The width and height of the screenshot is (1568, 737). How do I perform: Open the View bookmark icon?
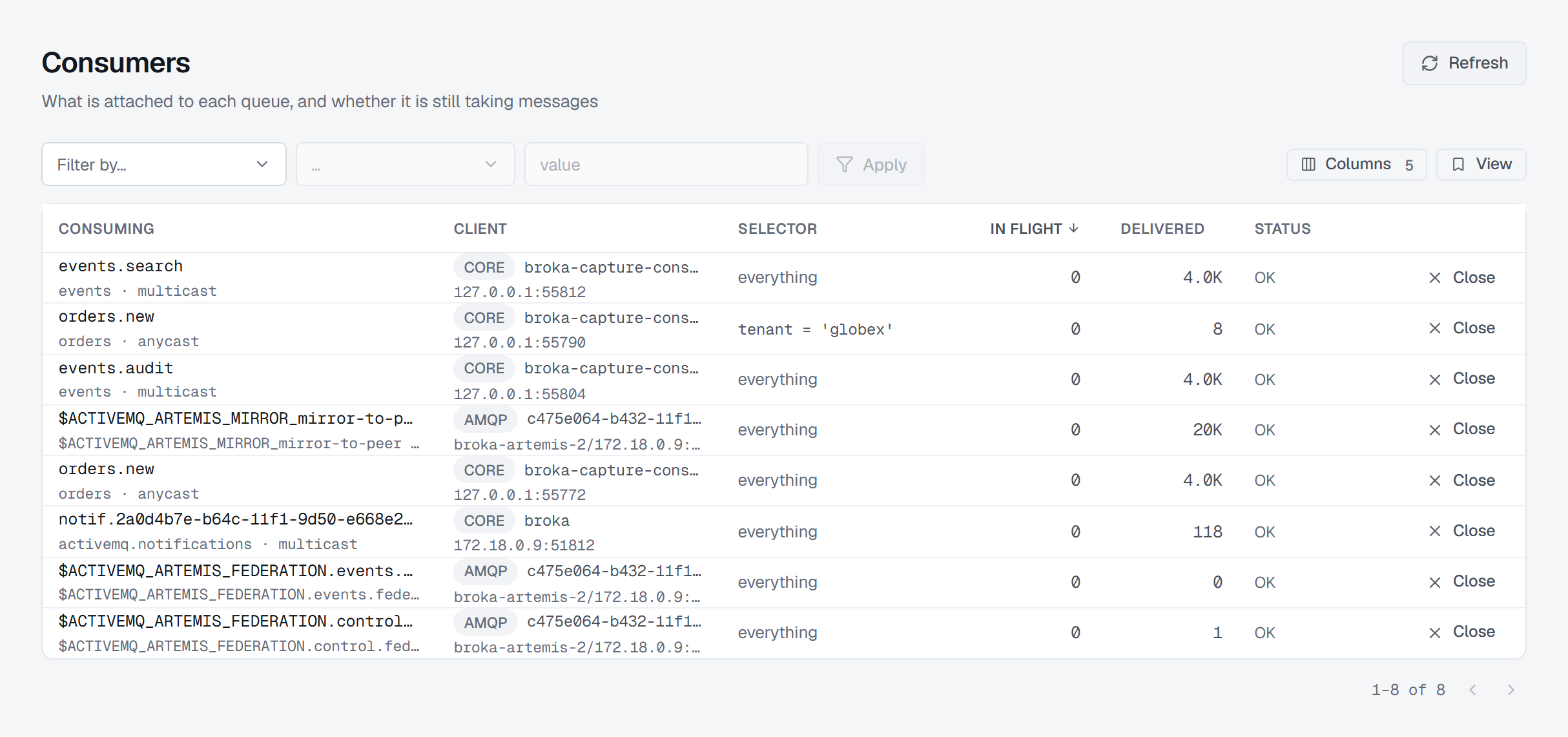click(x=1458, y=165)
